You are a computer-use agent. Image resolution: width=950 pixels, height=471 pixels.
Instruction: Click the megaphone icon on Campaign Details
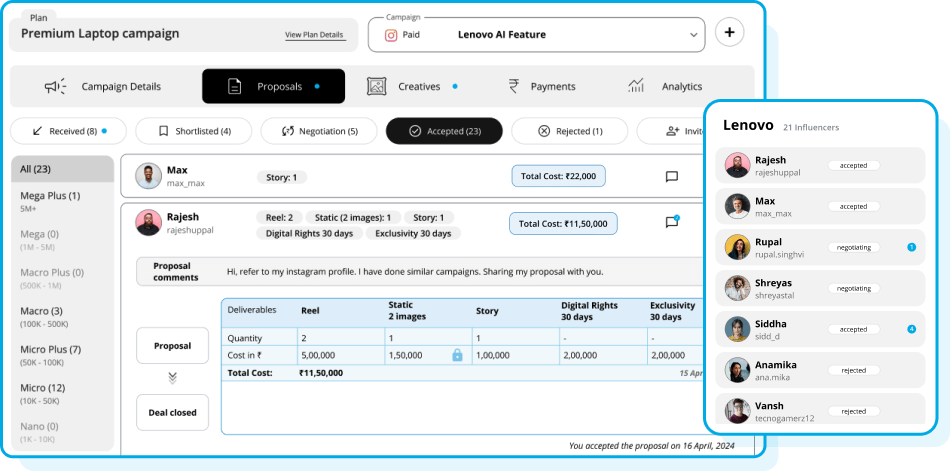56,87
